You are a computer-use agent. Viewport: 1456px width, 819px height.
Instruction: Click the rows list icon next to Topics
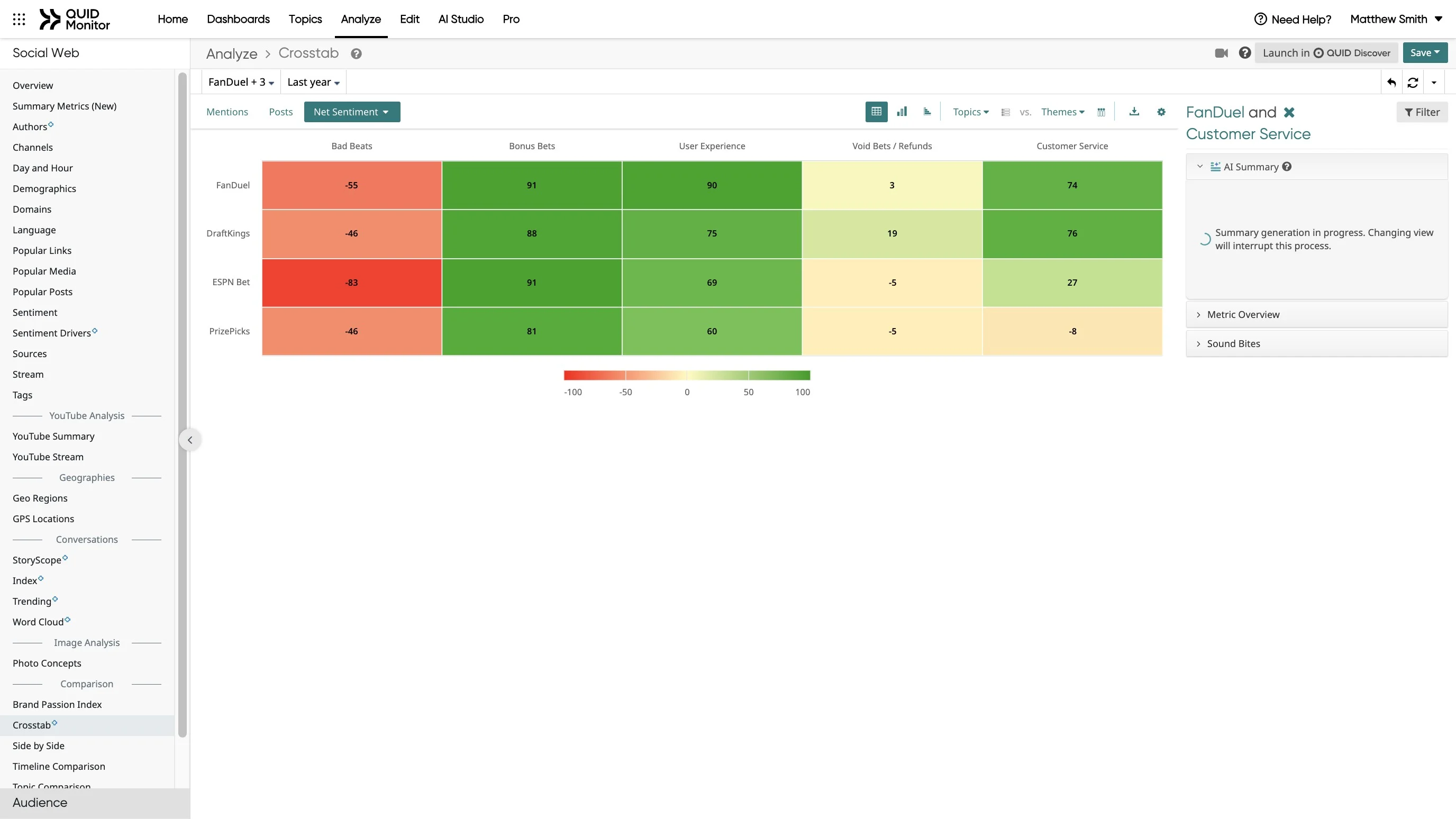click(1006, 113)
